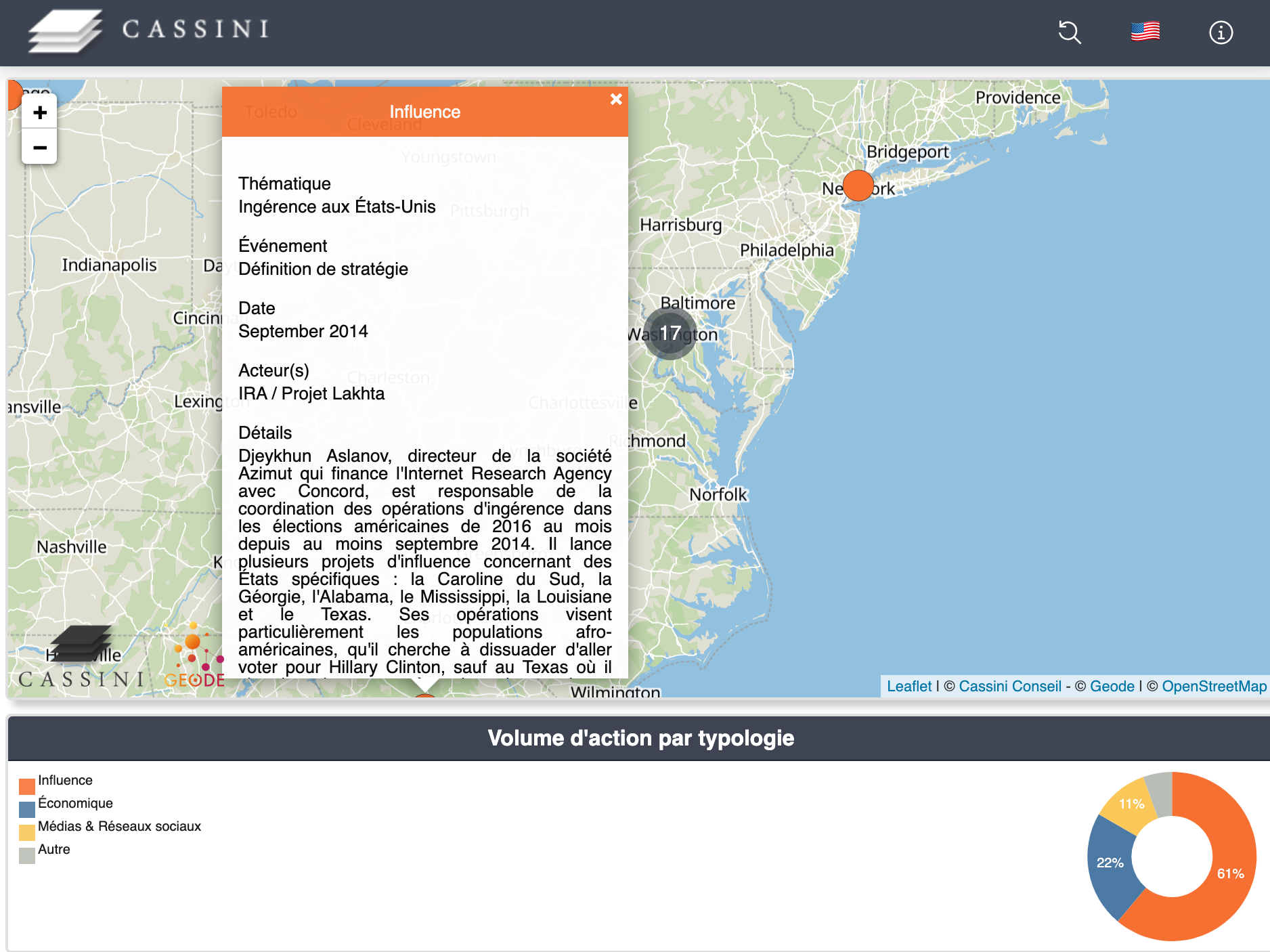Click the Geode logo on the map
The height and width of the screenshot is (952, 1270).
tap(195, 657)
